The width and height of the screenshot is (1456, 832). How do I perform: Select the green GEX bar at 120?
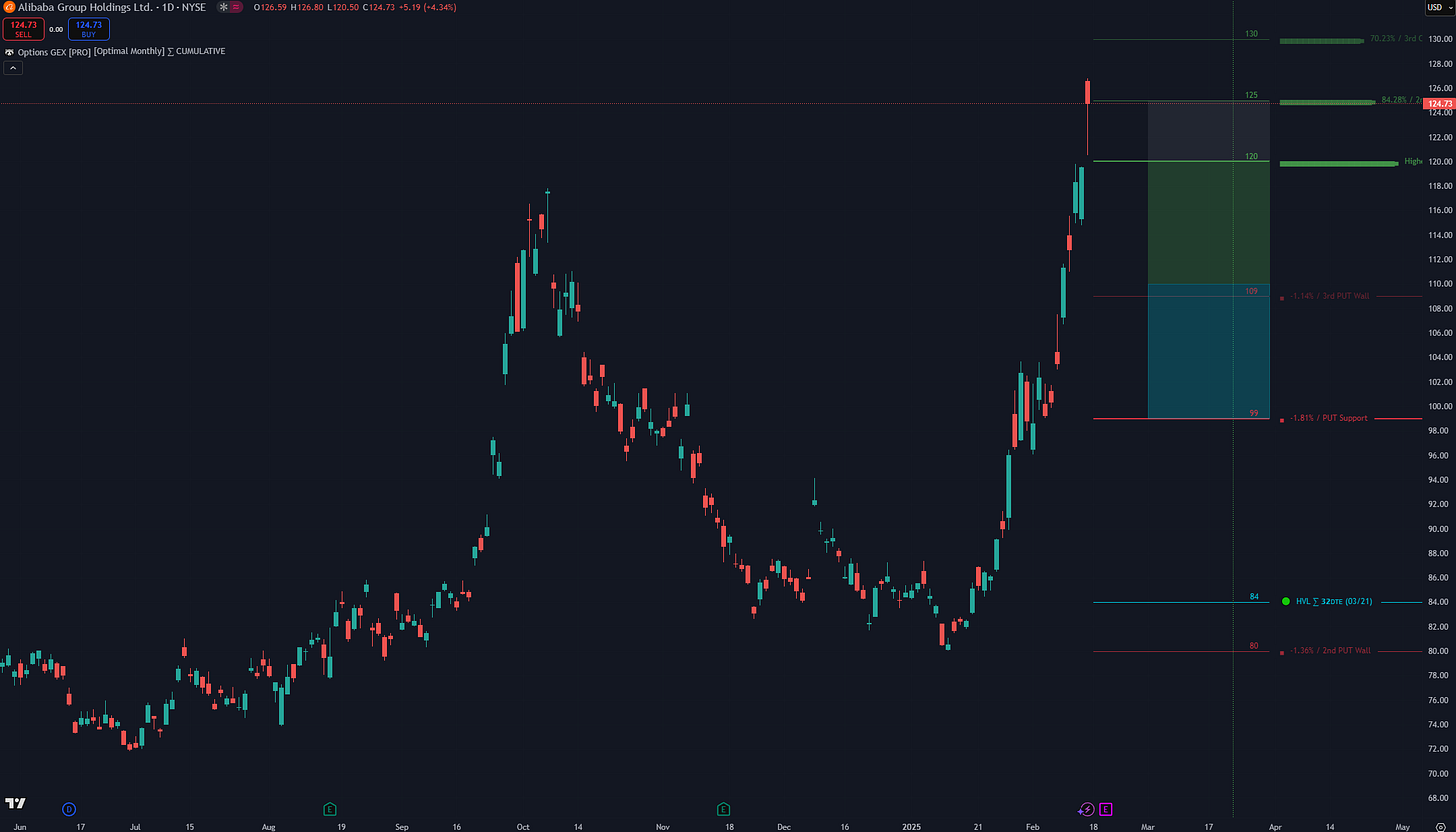1339,163
